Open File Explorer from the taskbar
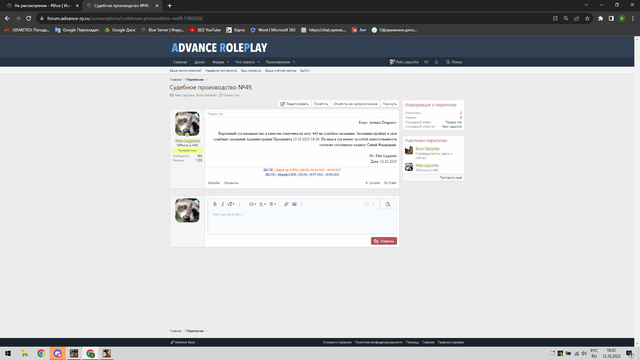The height and width of the screenshot is (360, 640). (x=24, y=353)
